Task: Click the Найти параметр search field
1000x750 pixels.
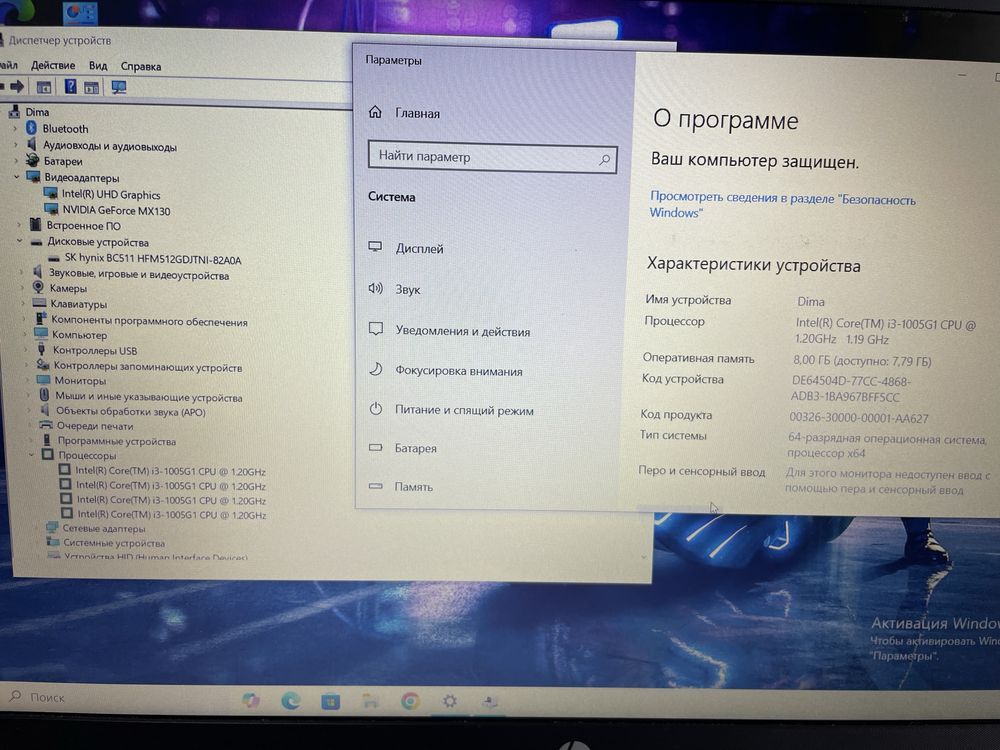Action: pyautogui.click(x=492, y=158)
